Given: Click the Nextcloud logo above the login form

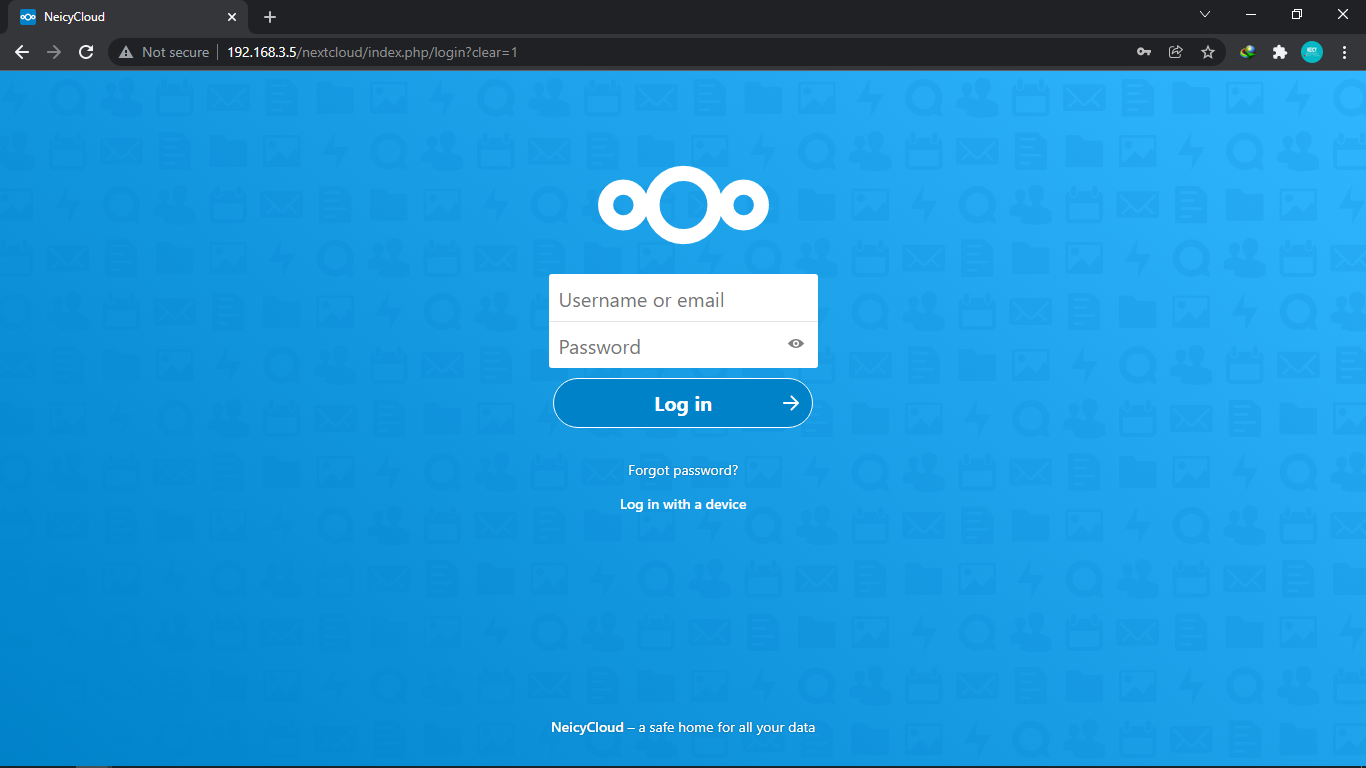Looking at the screenshot, I should pos(683,205).
